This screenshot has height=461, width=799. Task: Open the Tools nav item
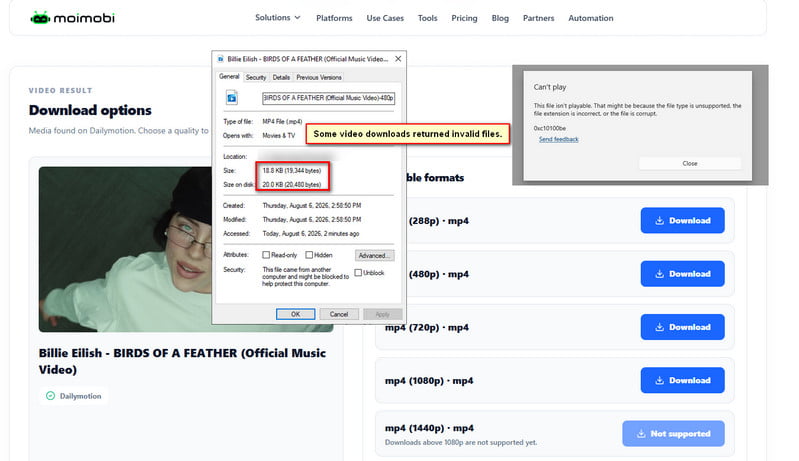428,18
